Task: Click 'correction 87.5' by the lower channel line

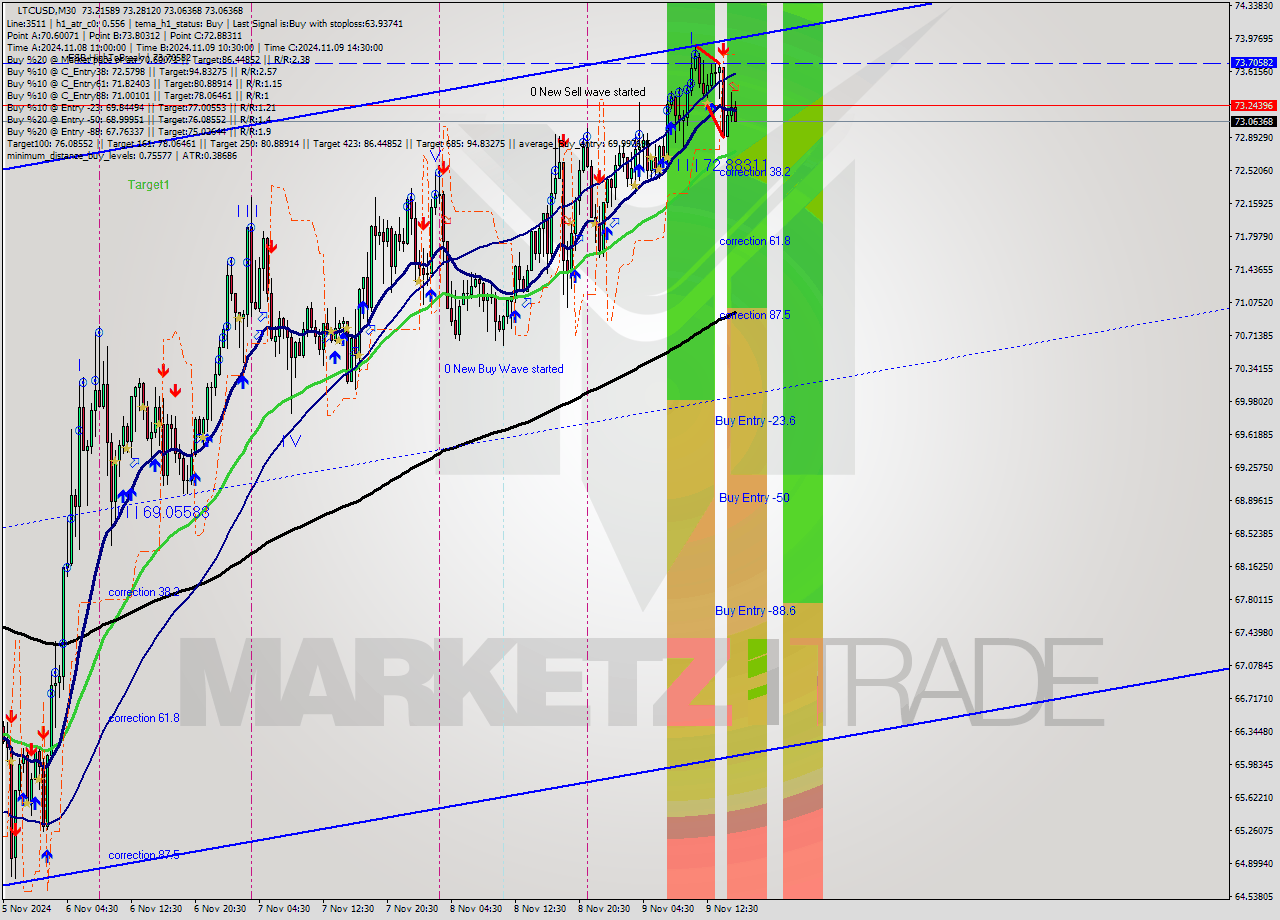Action: pos(144,856)
